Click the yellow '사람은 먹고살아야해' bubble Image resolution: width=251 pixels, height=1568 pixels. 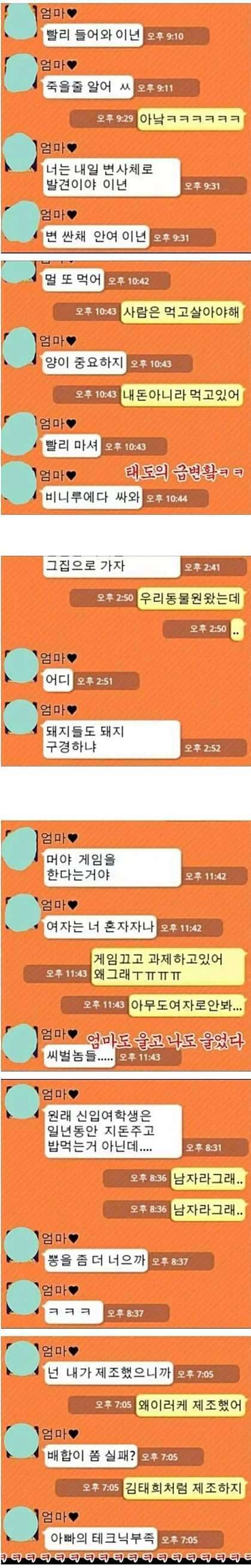point(181,312)
